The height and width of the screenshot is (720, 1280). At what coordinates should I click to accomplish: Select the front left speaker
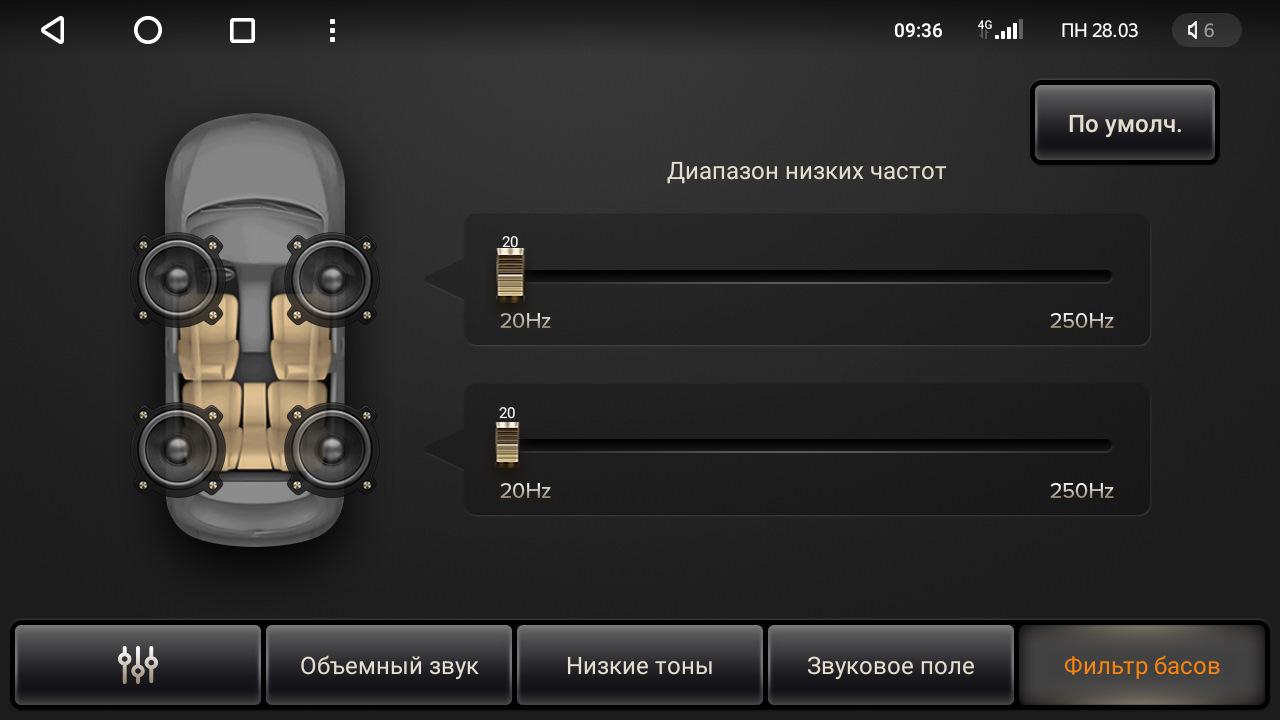(x=179, y=279)
